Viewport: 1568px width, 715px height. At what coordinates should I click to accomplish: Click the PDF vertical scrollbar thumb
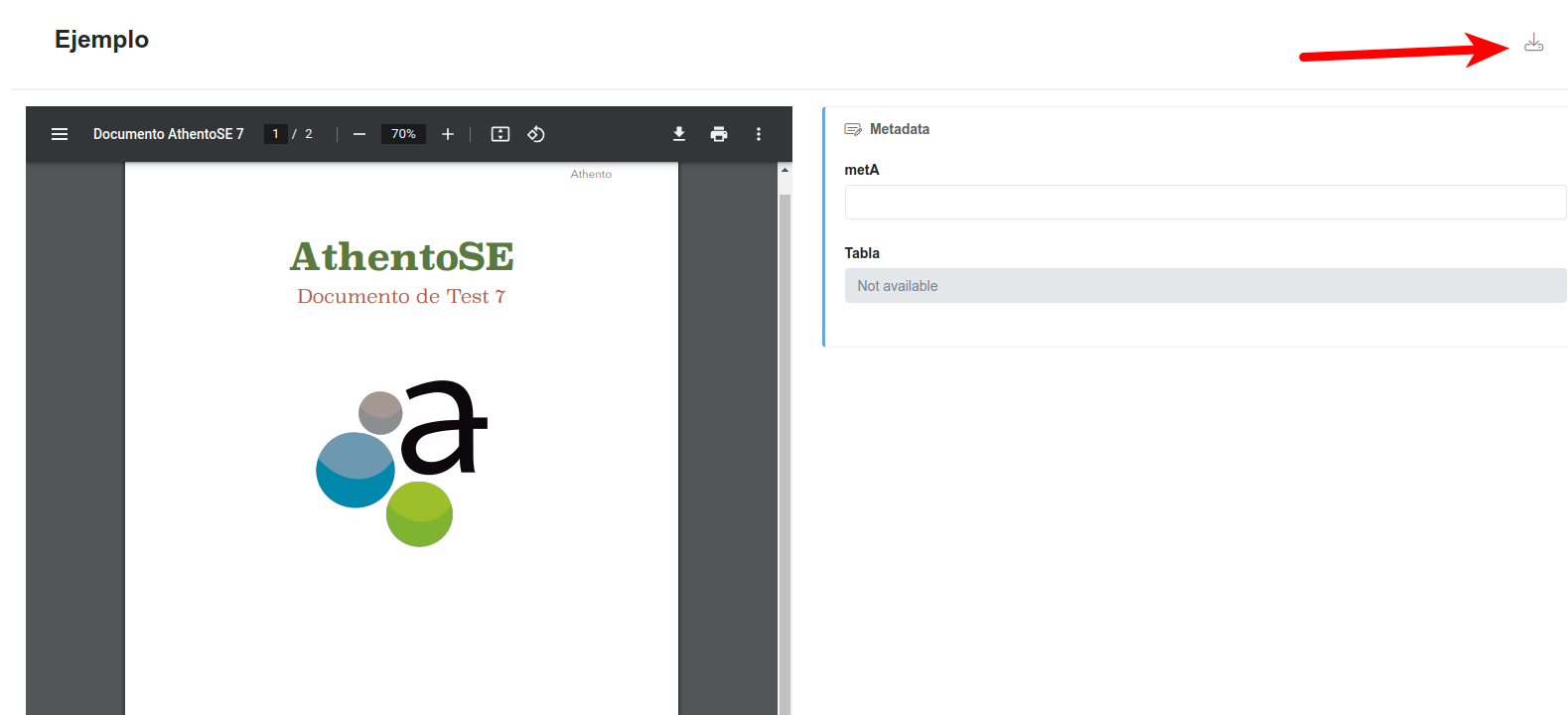click(x=784, y=447)
